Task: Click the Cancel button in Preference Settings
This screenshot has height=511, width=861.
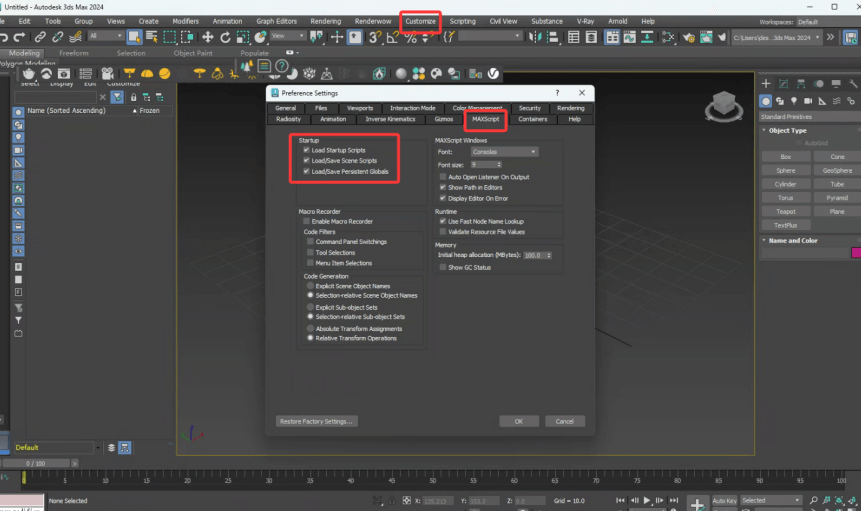Action: pos(564,422)
